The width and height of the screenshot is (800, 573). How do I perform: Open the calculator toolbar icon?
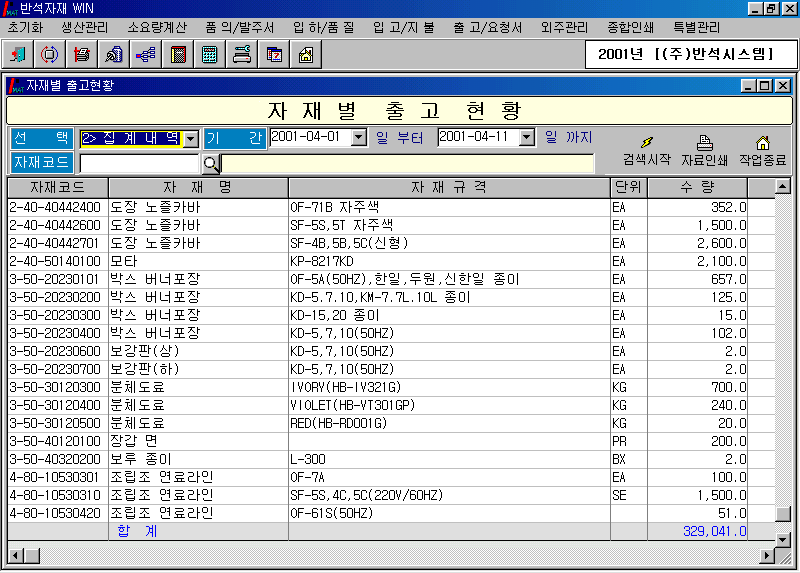coord(209,55)
